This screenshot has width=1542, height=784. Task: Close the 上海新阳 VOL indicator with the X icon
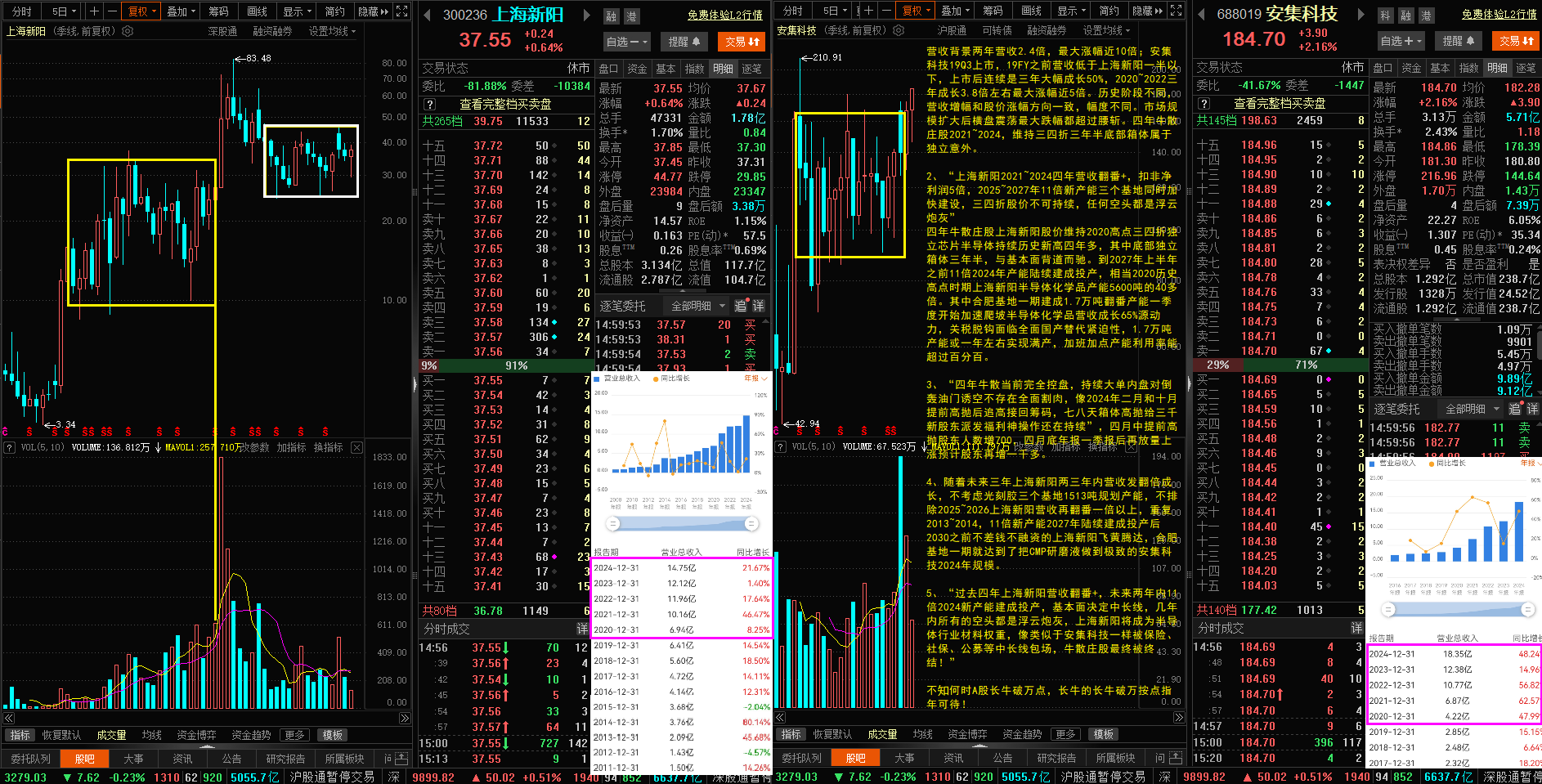coord(356,447)
